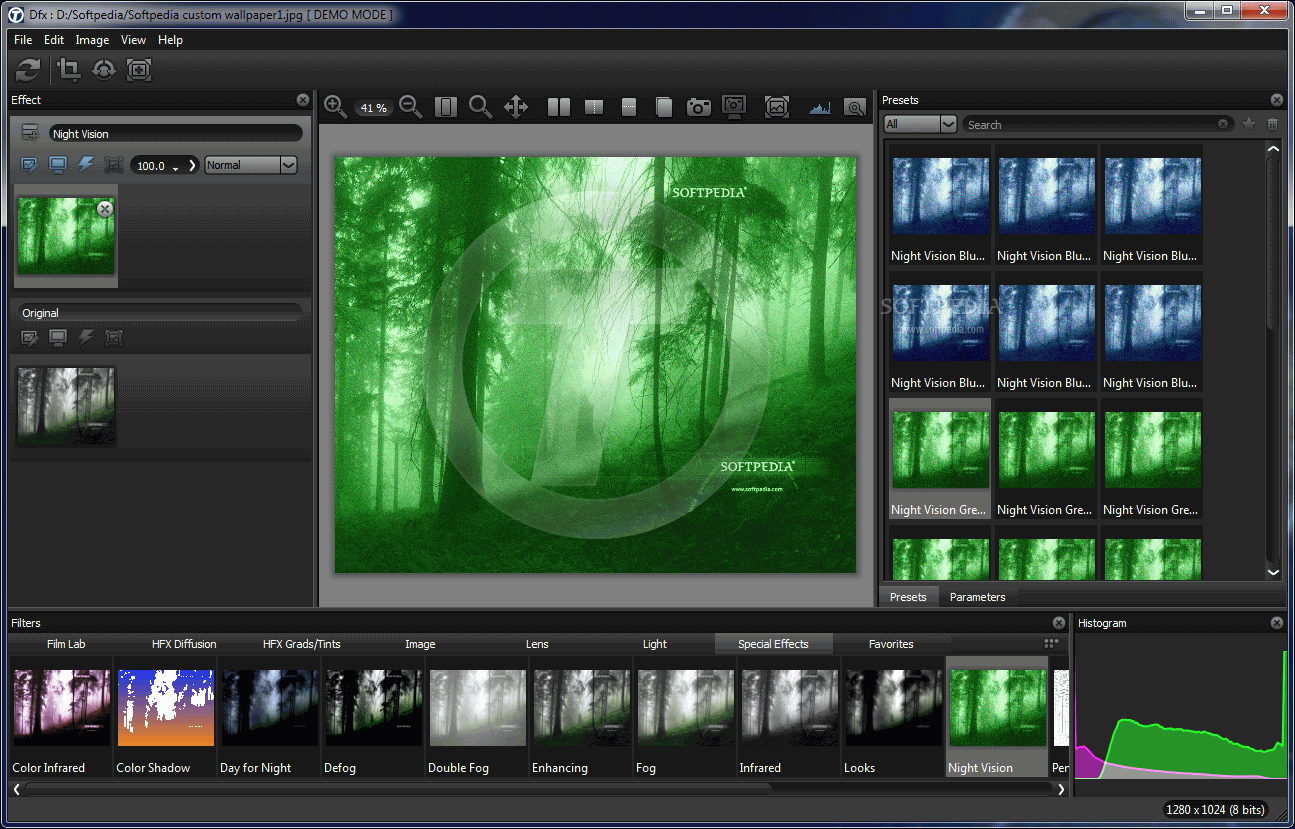Image resolution: width=1295 pixels, height=829 pixels.
Task: Delete preset using trash icon
Action: pyautogui.click(x=1273, y=124)
